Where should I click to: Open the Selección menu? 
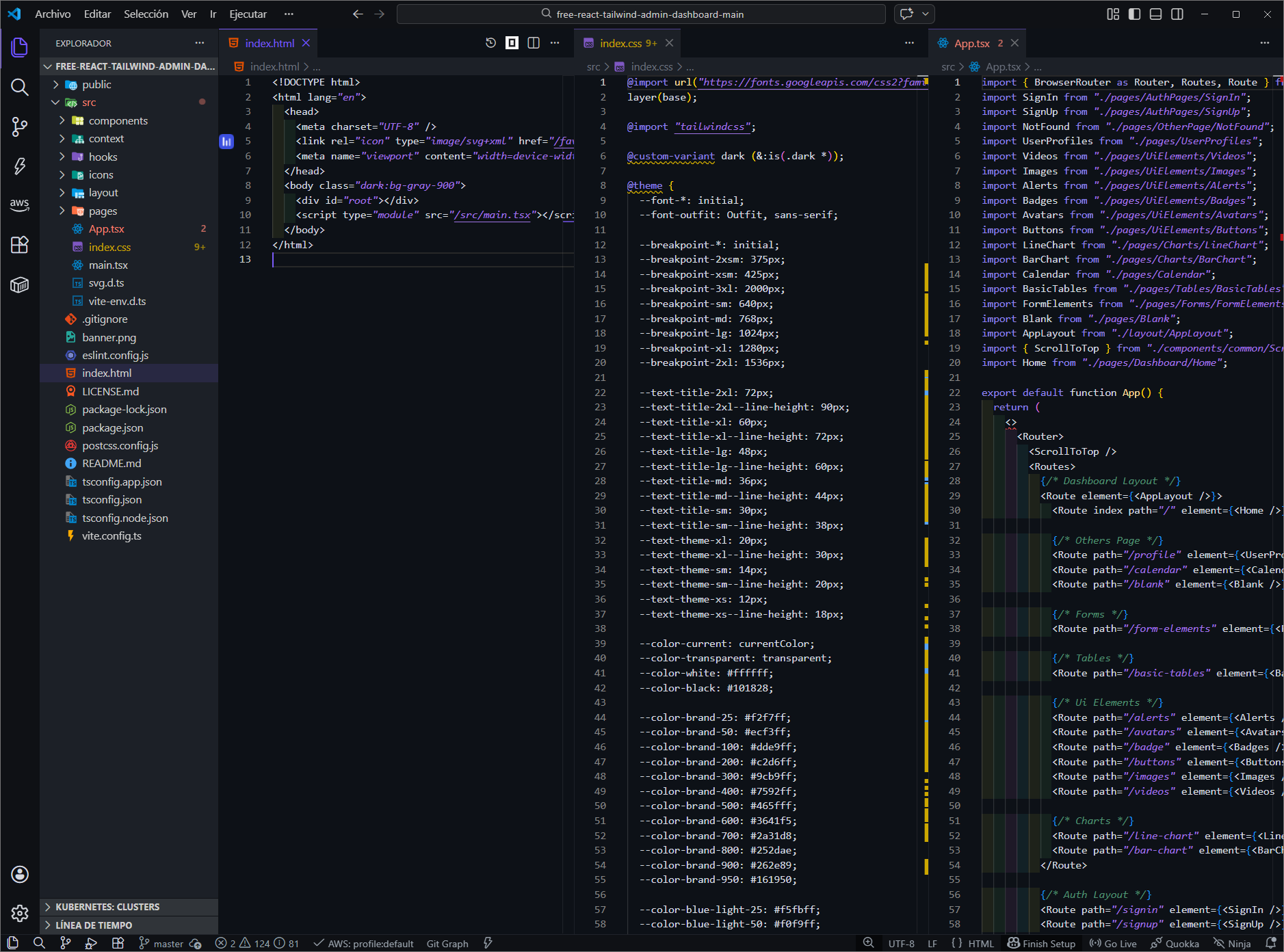coord(146,14)
